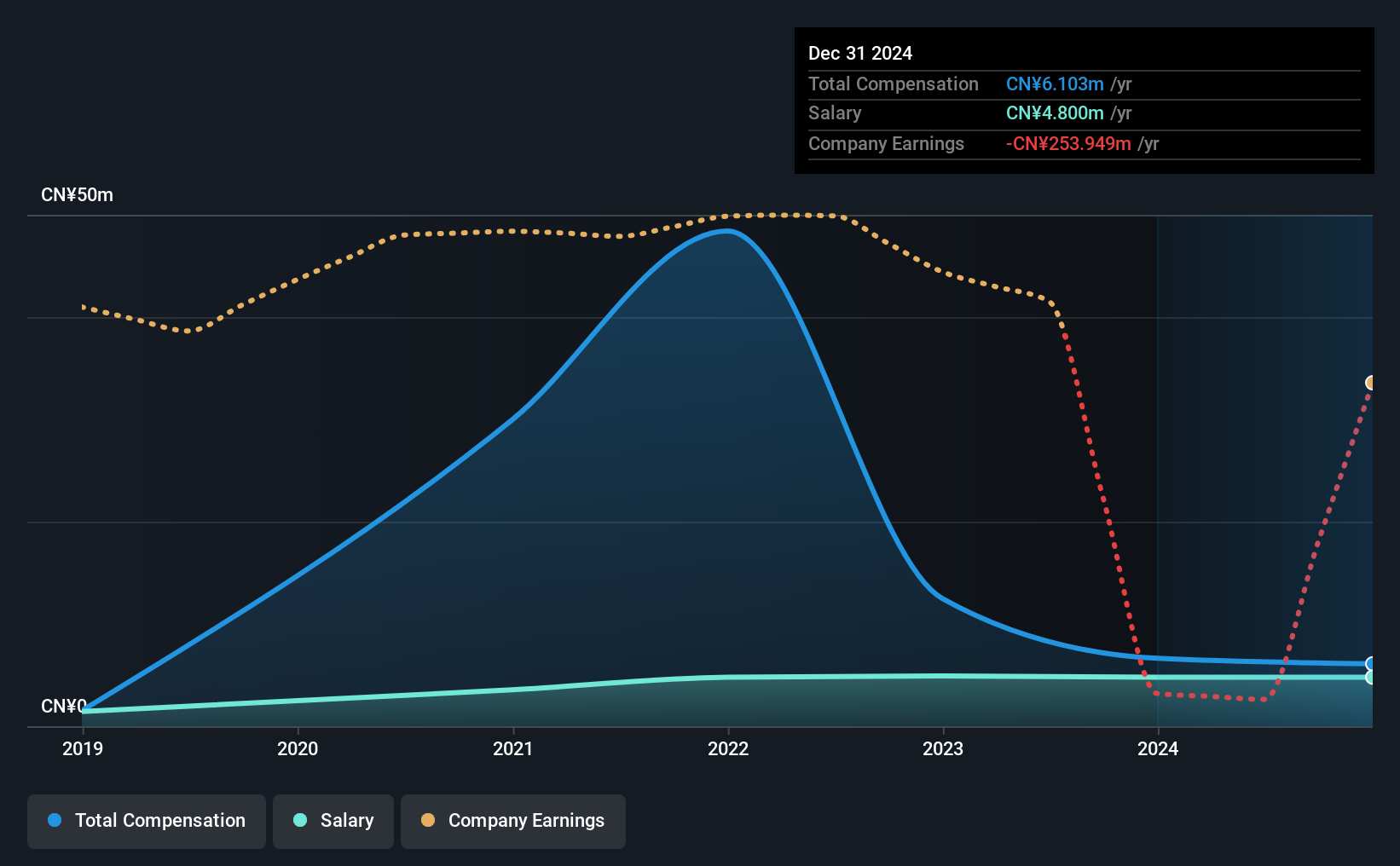
Task: Click the 2019 x-axis label
Action: pyautogui.click(x=83, y=748)
